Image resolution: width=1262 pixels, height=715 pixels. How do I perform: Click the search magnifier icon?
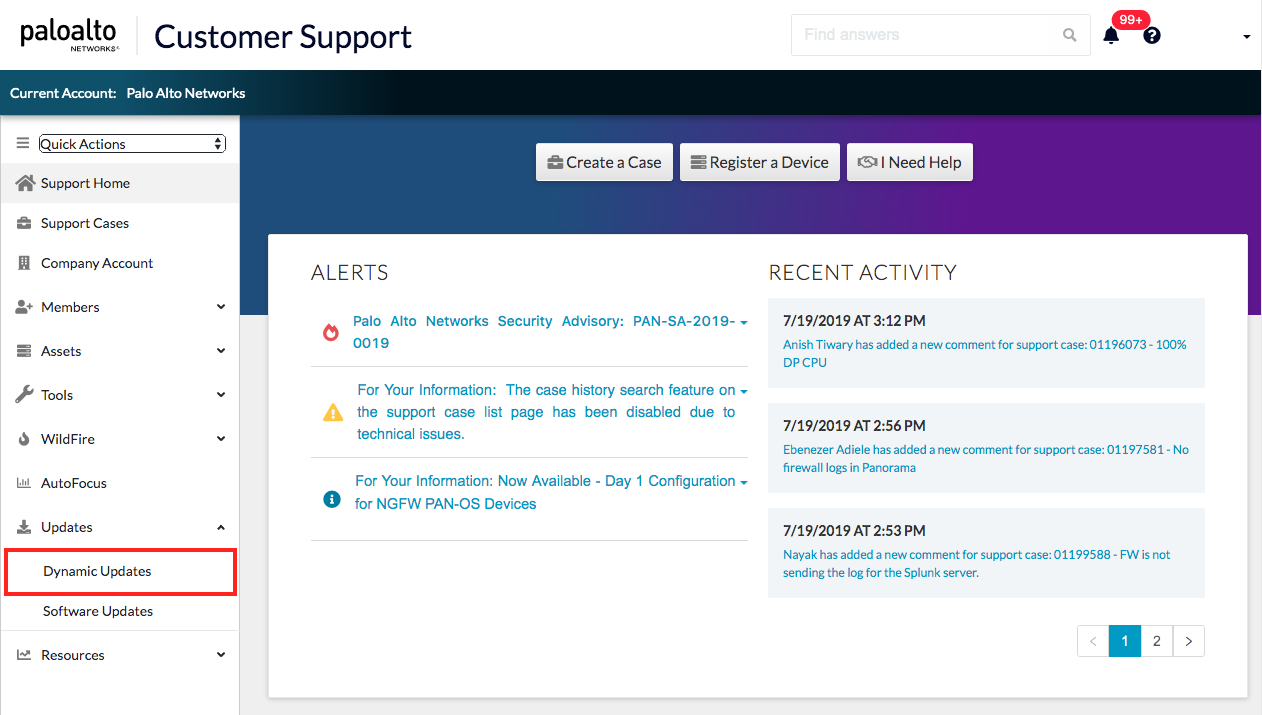click(1070, 35)
